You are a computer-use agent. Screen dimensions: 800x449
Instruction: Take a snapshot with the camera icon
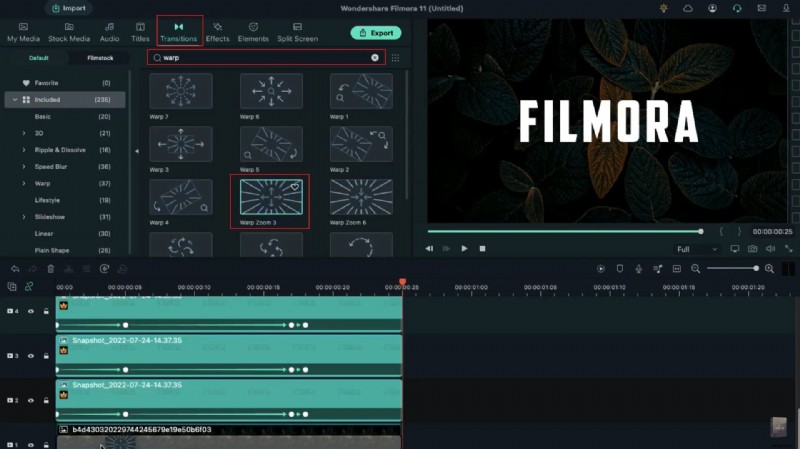(752, 248)
